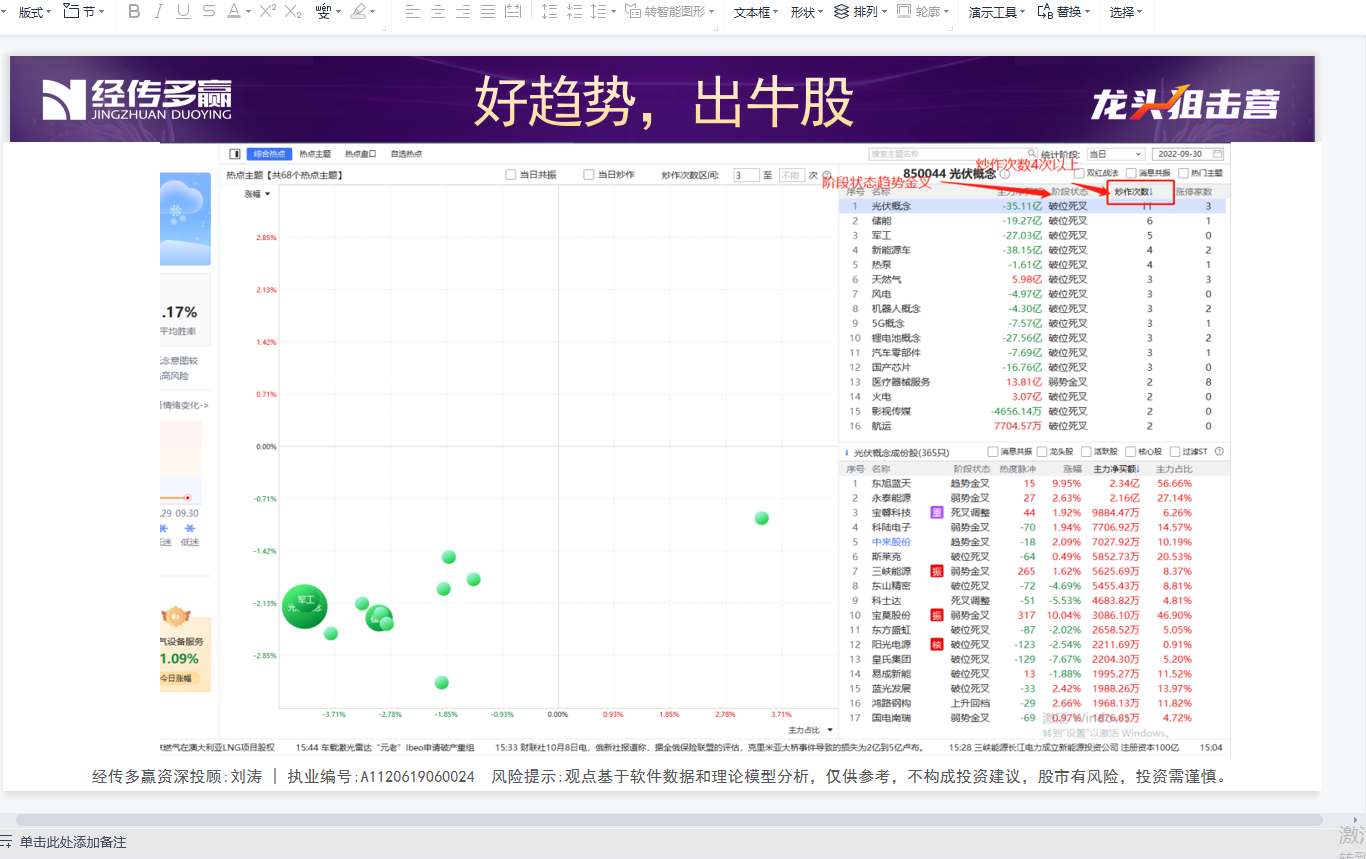Select the 综合热点 tab
The width and height of the screenshot is (1366, 859).
tap(270, 154)
